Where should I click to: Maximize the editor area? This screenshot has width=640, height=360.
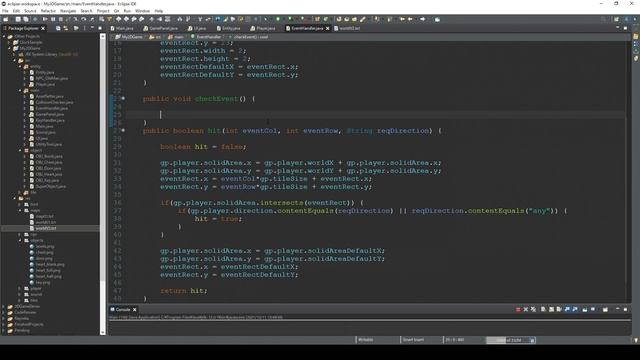(625, 28)
